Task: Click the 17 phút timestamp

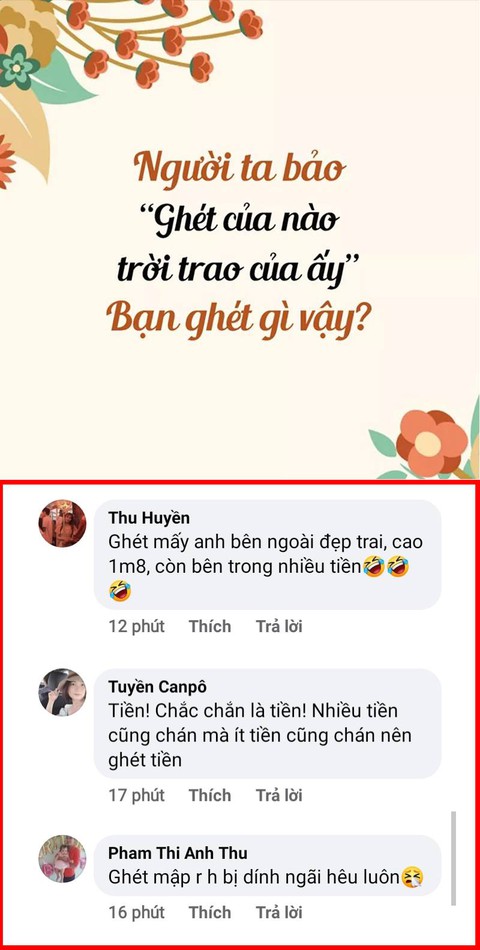Action: point(136,795)
